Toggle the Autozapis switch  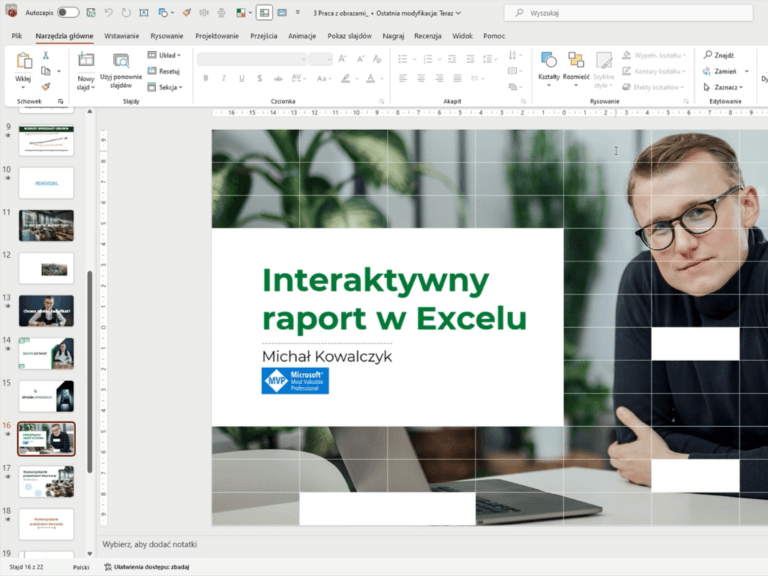(x=68, y=13)
